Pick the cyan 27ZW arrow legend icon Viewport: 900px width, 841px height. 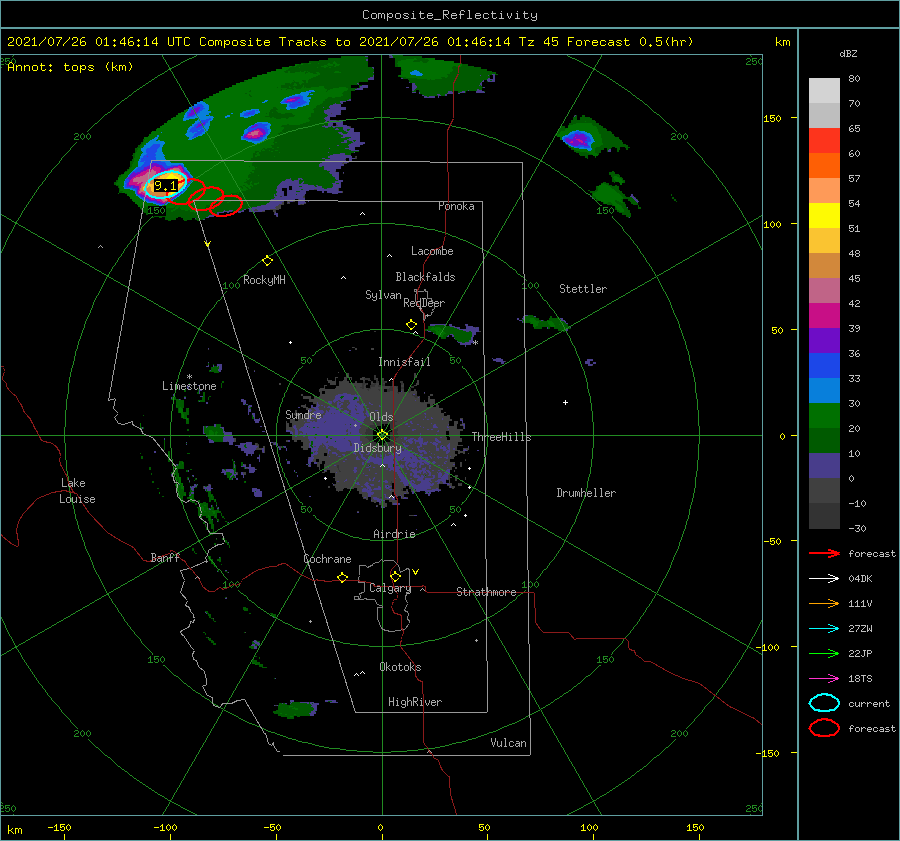point(824,629)
